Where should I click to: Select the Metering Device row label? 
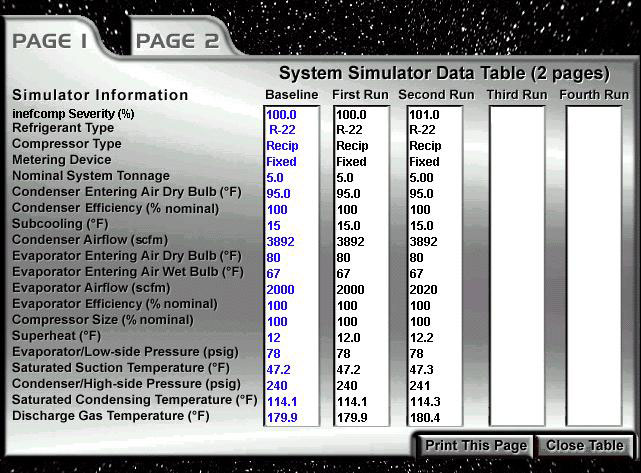(62, 160)
